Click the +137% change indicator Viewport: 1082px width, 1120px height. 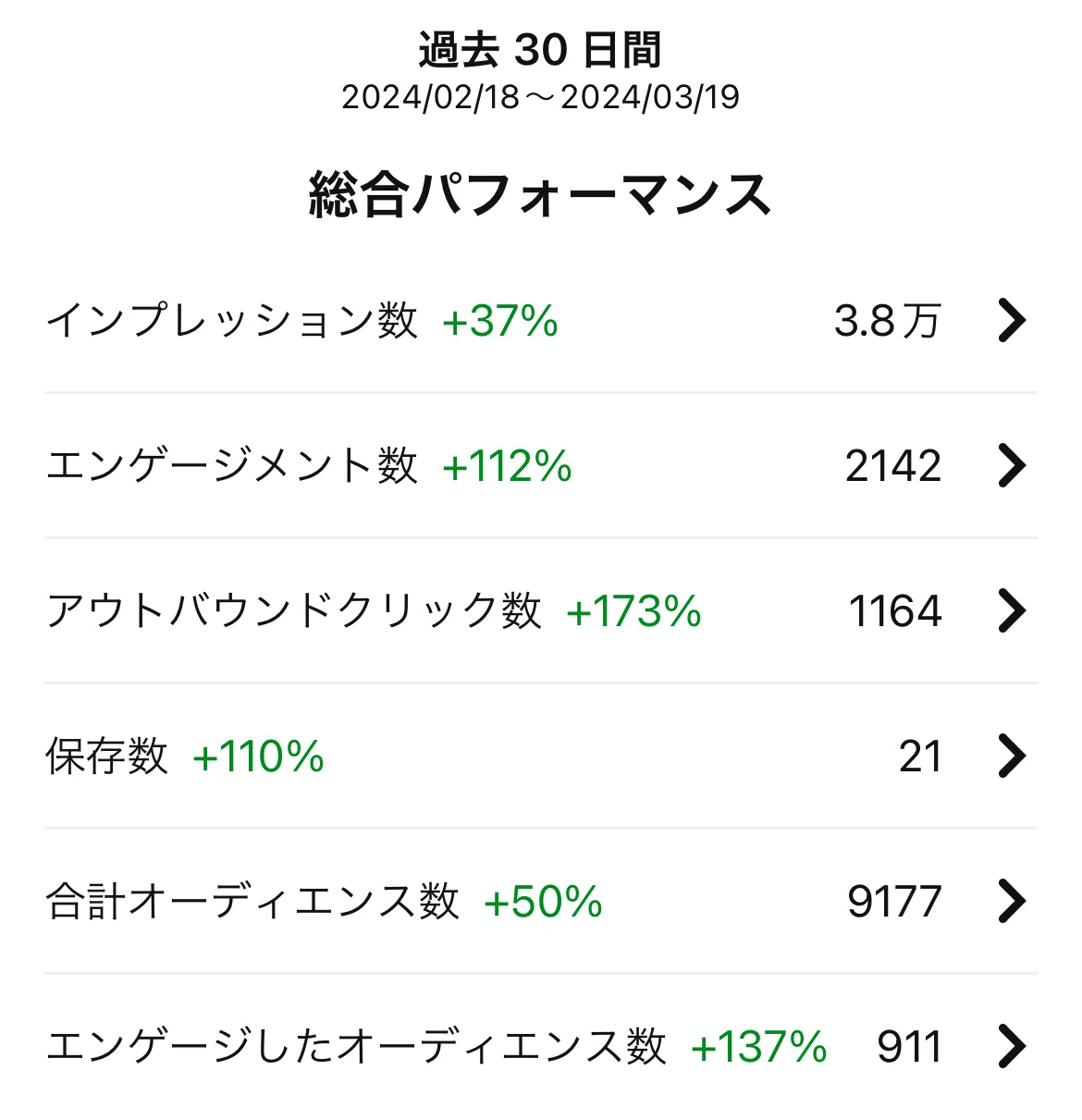(759, 1047)
